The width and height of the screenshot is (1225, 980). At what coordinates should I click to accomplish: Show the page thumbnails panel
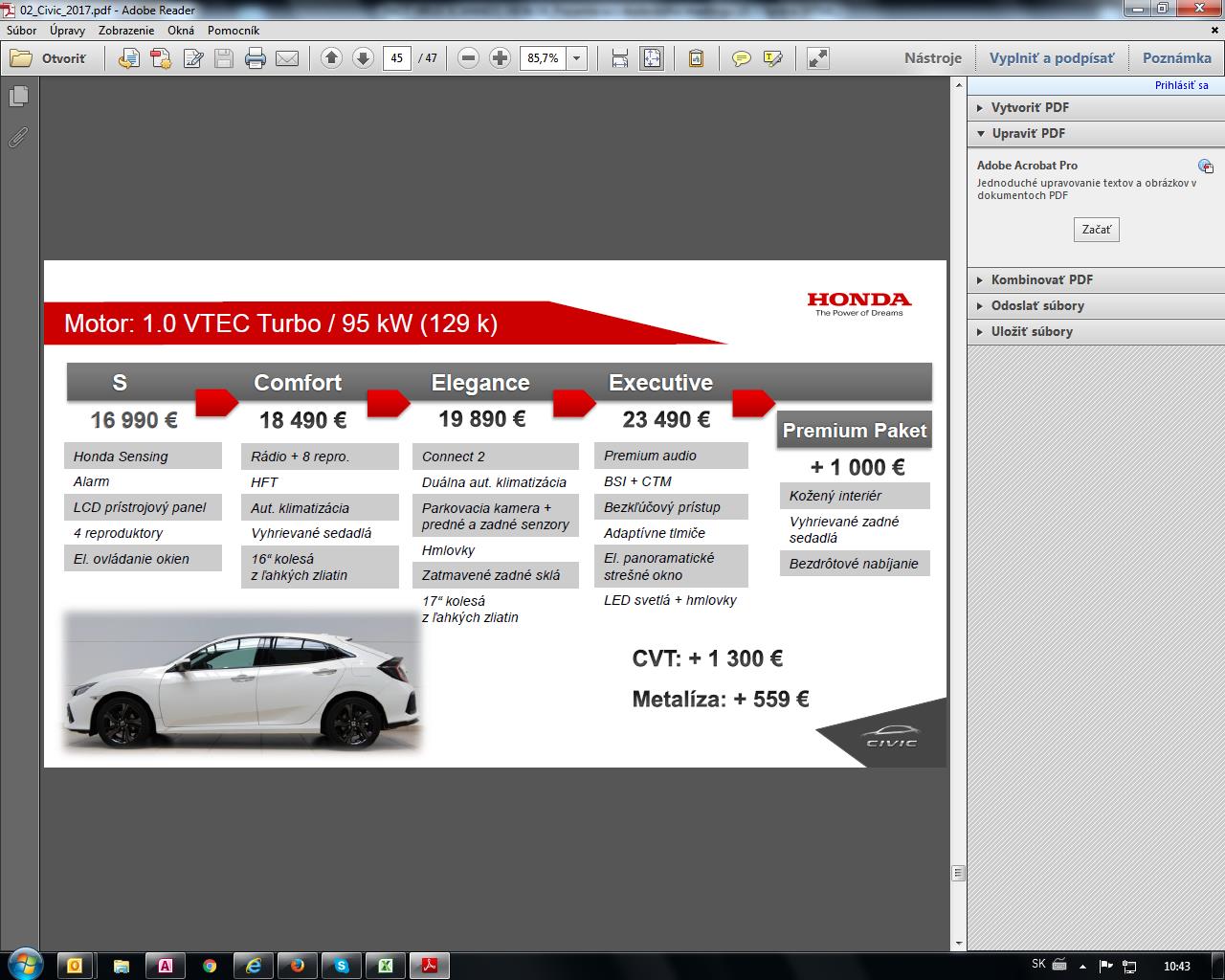[18, 97]
